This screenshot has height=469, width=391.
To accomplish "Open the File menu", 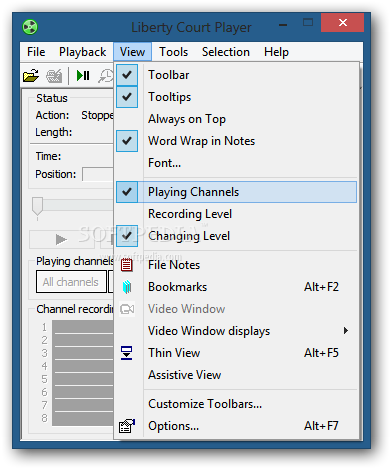I will click(36, 52).
